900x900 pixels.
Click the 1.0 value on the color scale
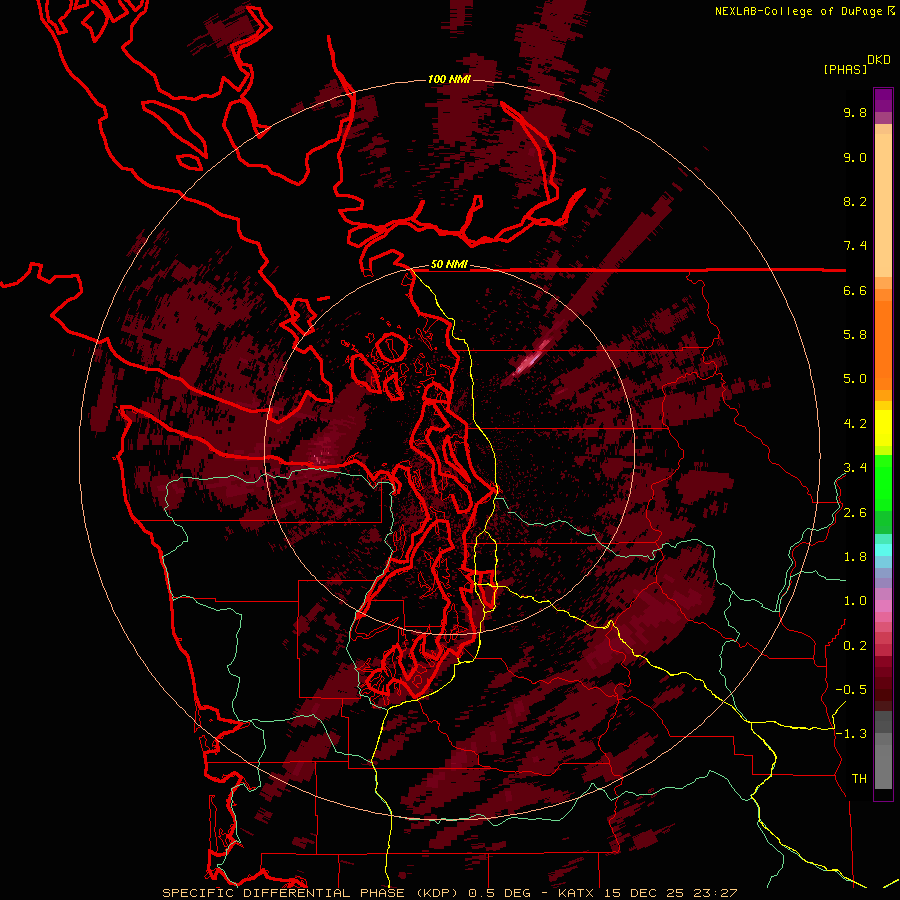(x=855, y=601)
